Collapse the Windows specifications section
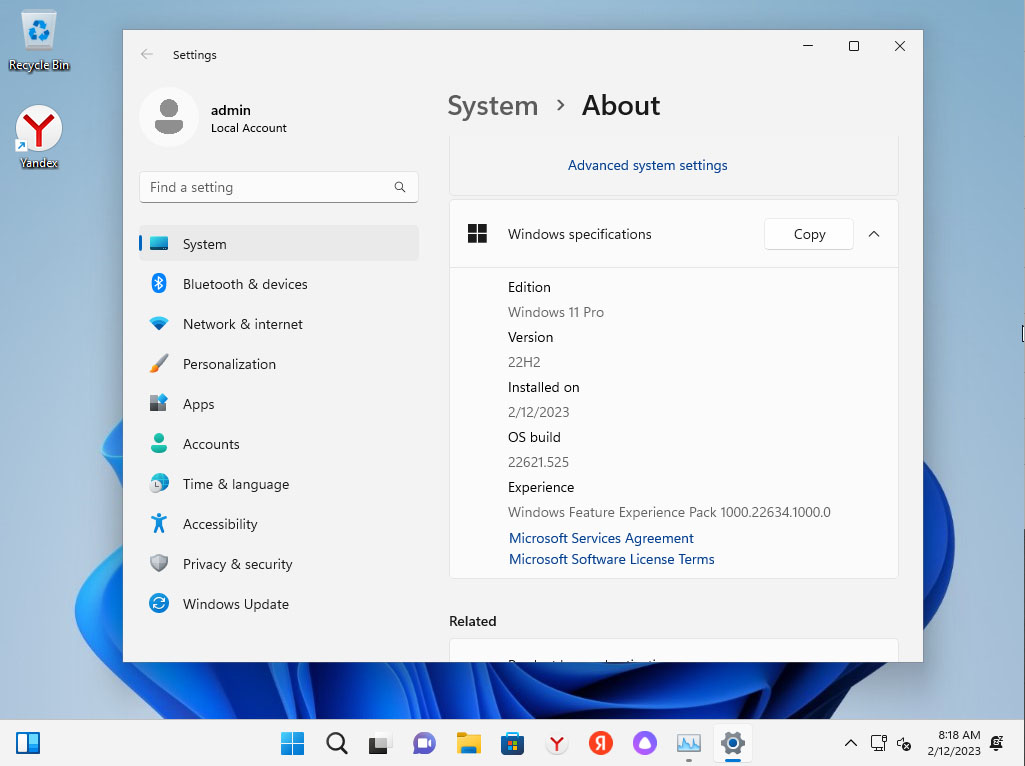The height and width of the screenshot is (766, 1025). [874, 234]
